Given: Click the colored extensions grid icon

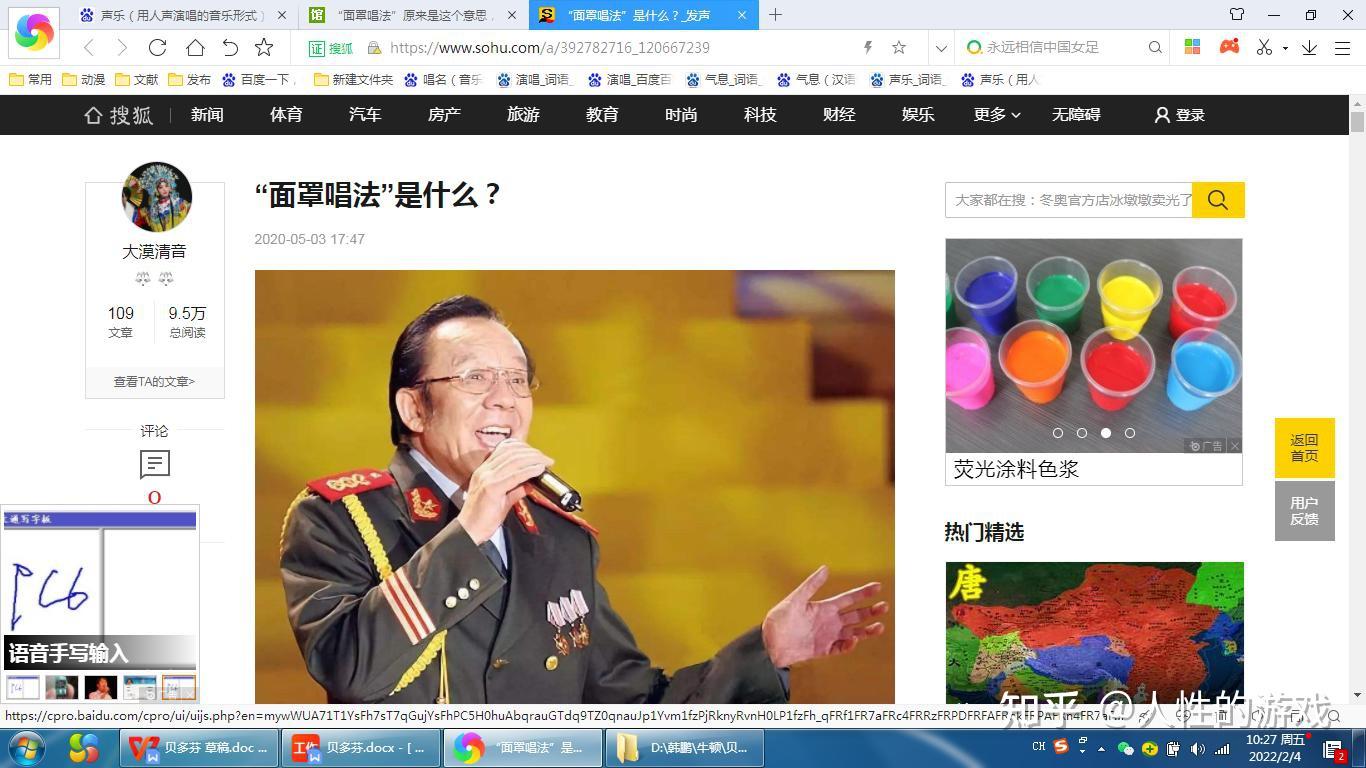Looking at the screenshot, I should point(1192,47).
